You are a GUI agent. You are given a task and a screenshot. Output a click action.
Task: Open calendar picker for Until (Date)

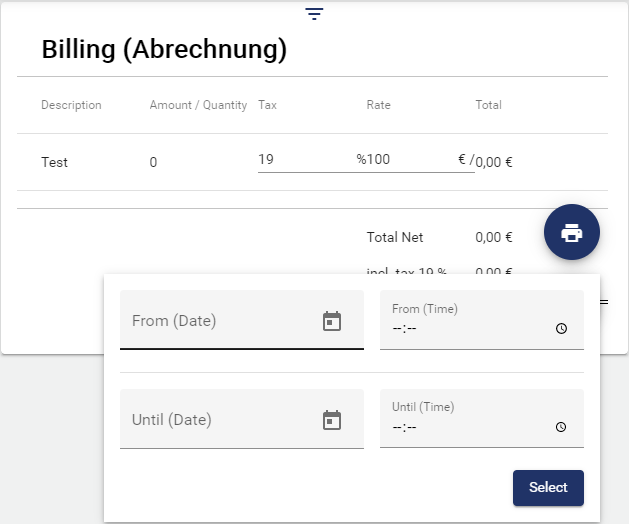[x=332, y=420]
